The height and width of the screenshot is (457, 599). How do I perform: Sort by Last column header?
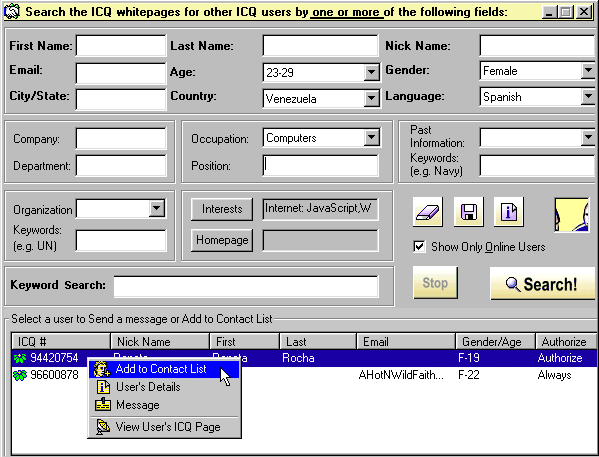pos(318,341)
